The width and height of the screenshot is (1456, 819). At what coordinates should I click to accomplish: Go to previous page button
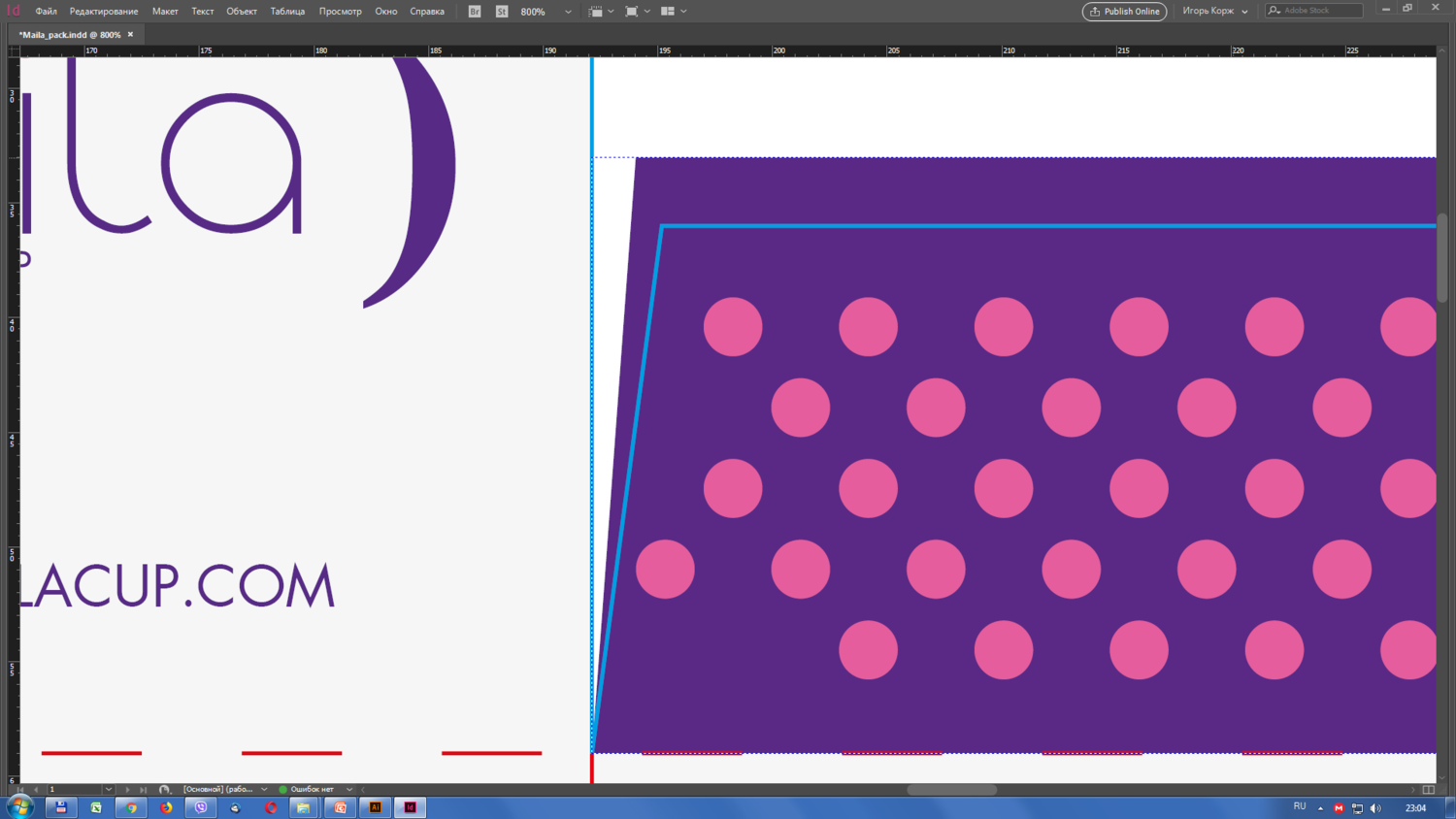(37, 790)
